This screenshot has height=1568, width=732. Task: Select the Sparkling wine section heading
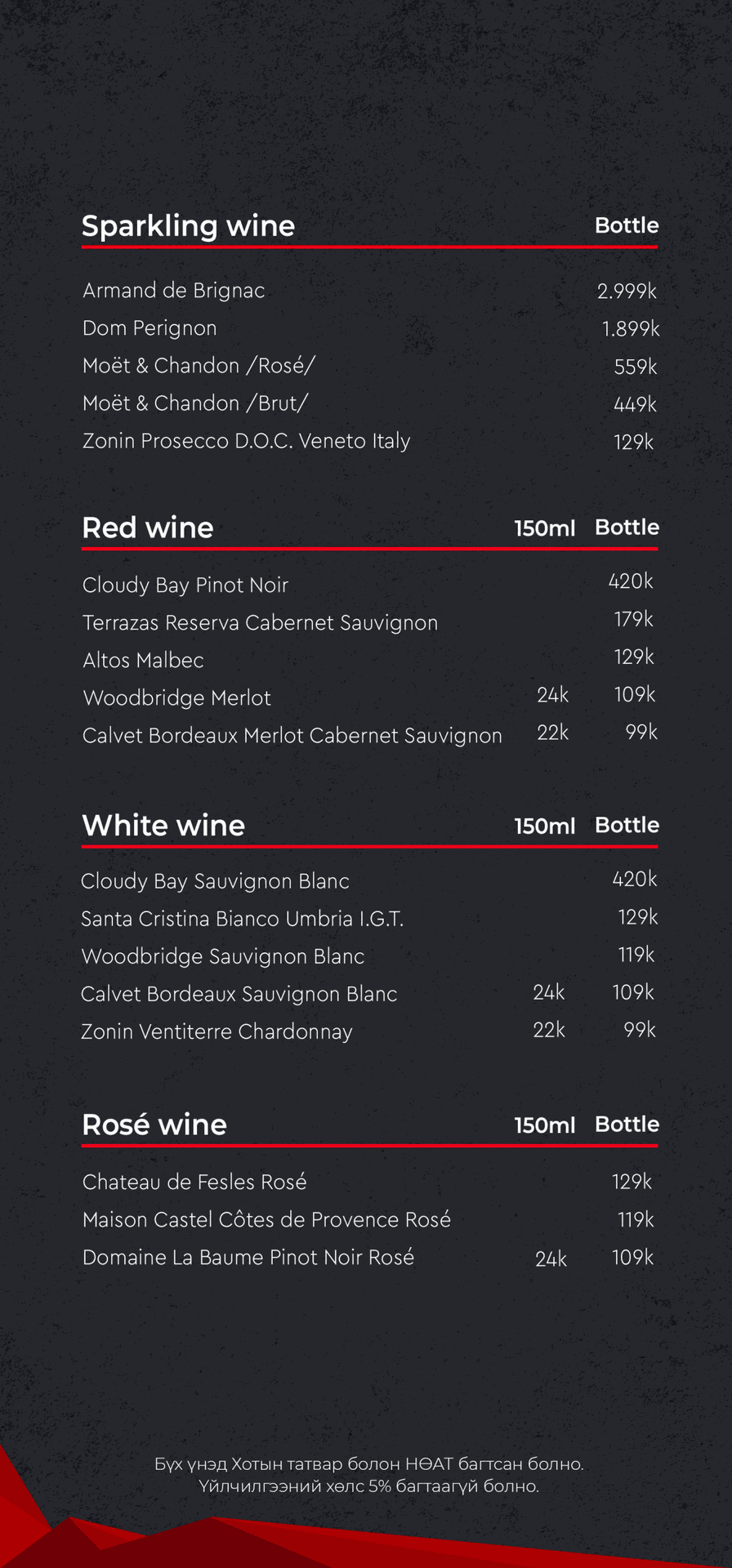(x=188, y=225)
